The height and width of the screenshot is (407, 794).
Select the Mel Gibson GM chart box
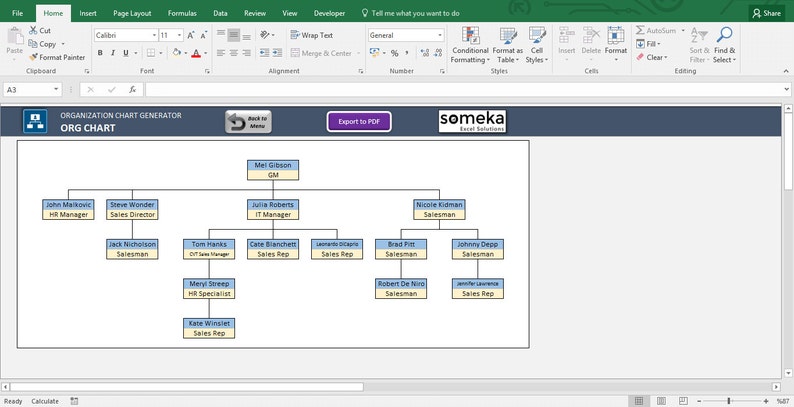(x=273, y=170)
